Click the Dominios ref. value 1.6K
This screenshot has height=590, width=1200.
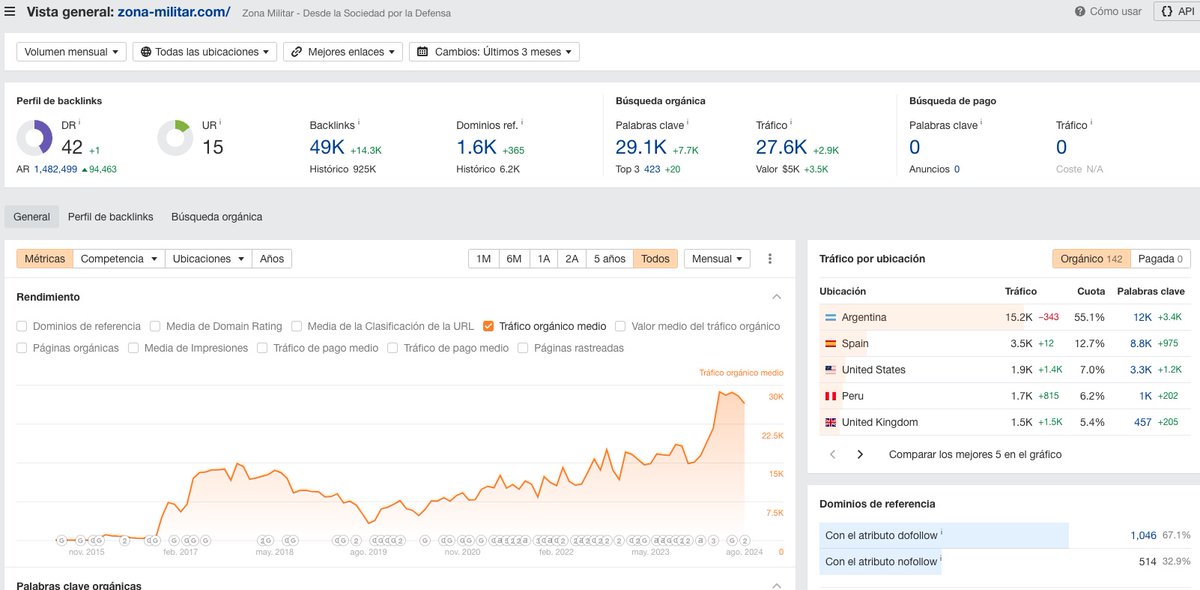[x=476, y=147]
